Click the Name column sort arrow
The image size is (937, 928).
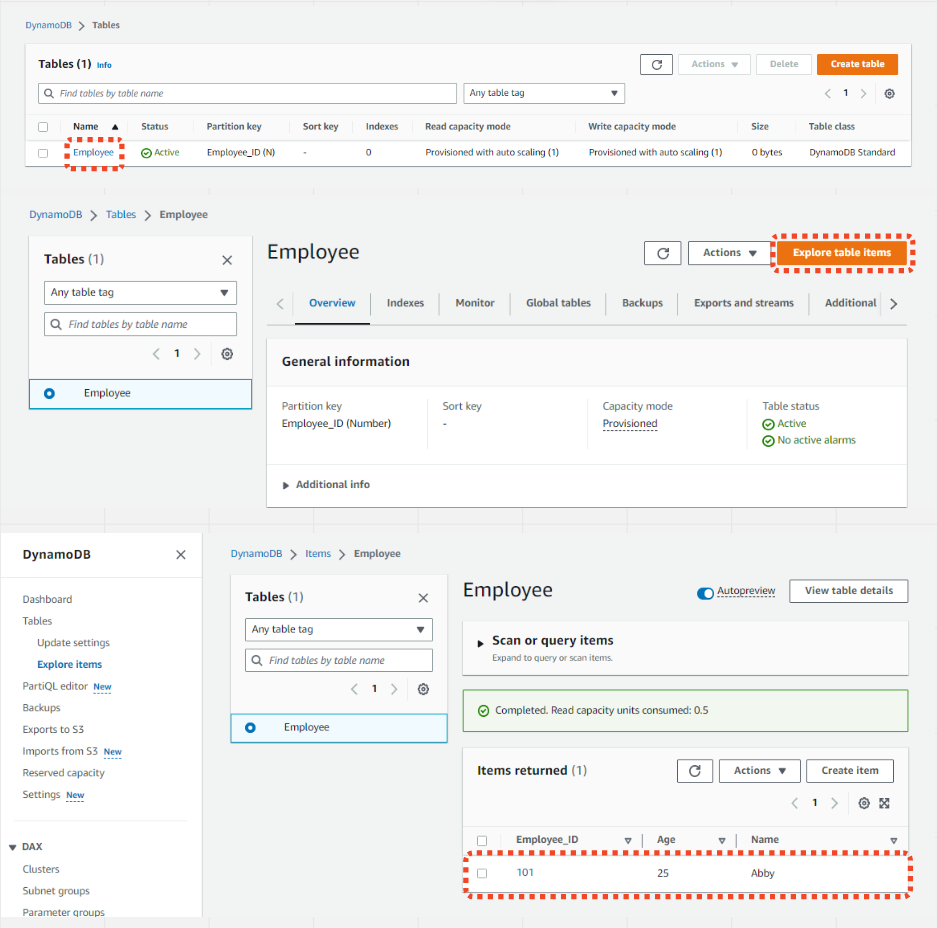coord(115,127)
